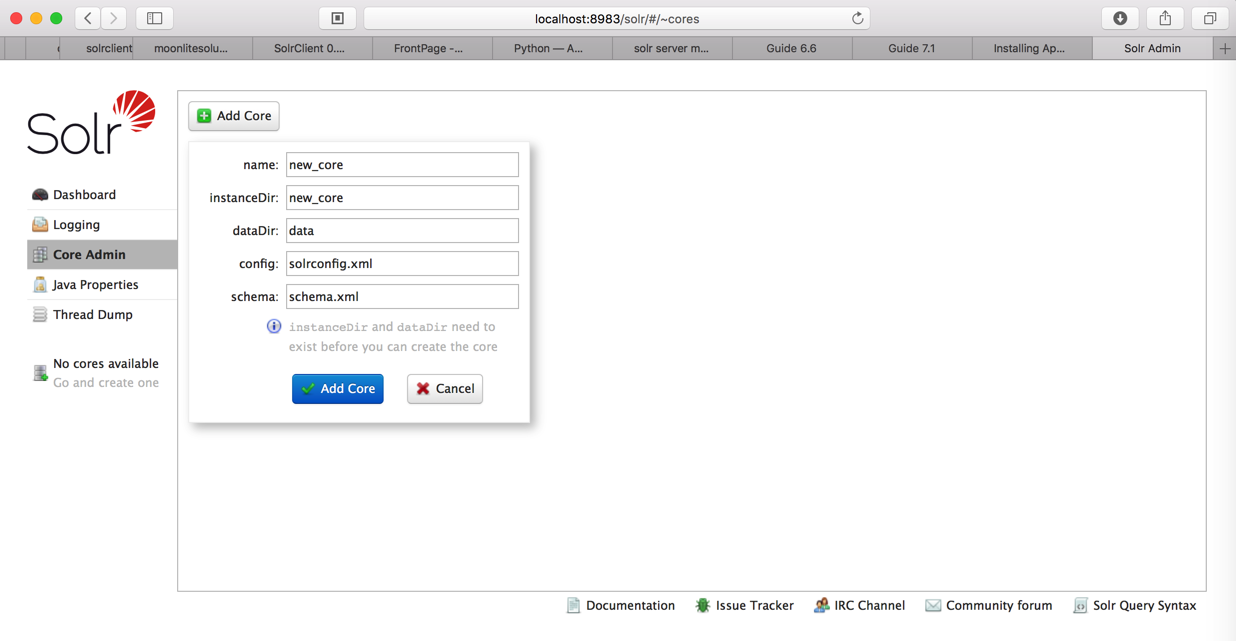
Task: Open the Safari share button
Action: 1165,18
